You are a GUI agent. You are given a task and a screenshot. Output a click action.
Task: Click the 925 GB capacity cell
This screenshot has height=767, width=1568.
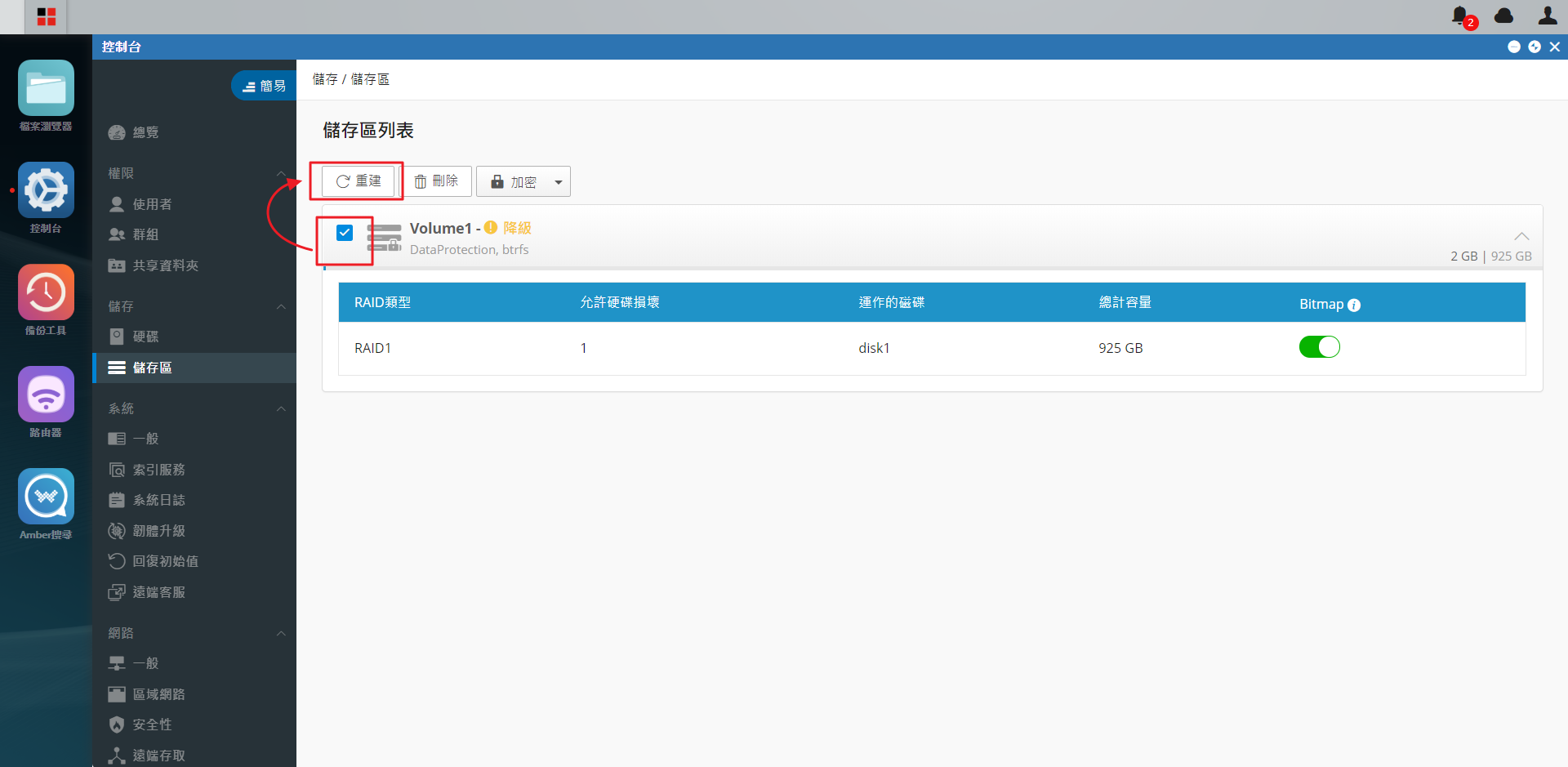pos(1120,348)
